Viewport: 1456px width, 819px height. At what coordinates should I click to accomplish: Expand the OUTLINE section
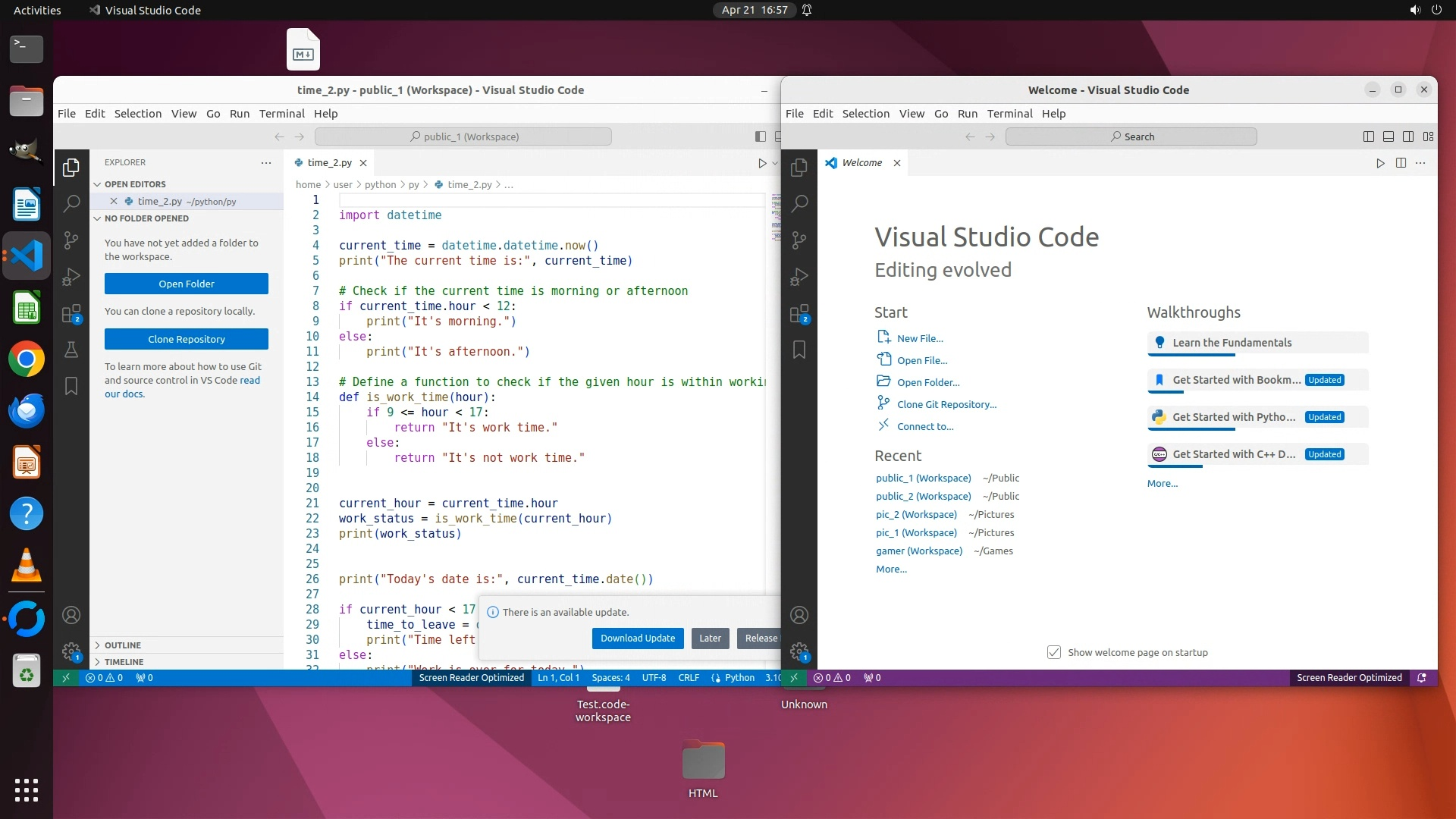click(x=123, y=645)
